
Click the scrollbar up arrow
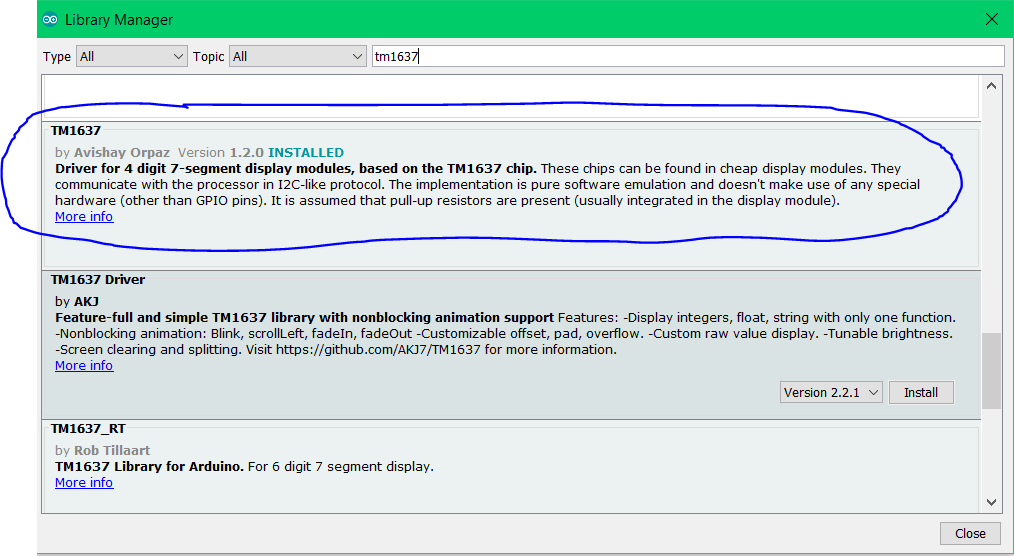pyautogui.click(x=991, y=85)
